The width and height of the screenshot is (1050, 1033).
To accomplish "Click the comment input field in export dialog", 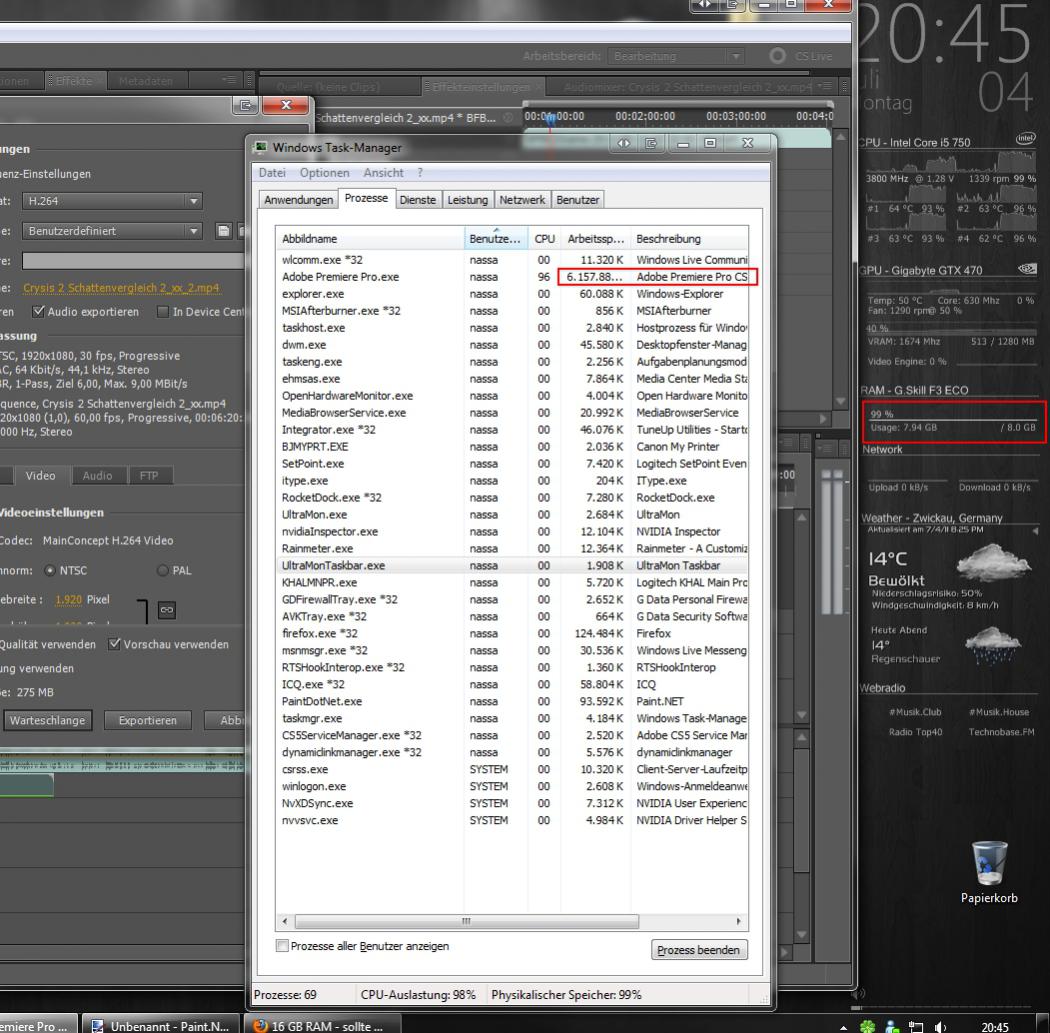I will [x=133, y=260].
